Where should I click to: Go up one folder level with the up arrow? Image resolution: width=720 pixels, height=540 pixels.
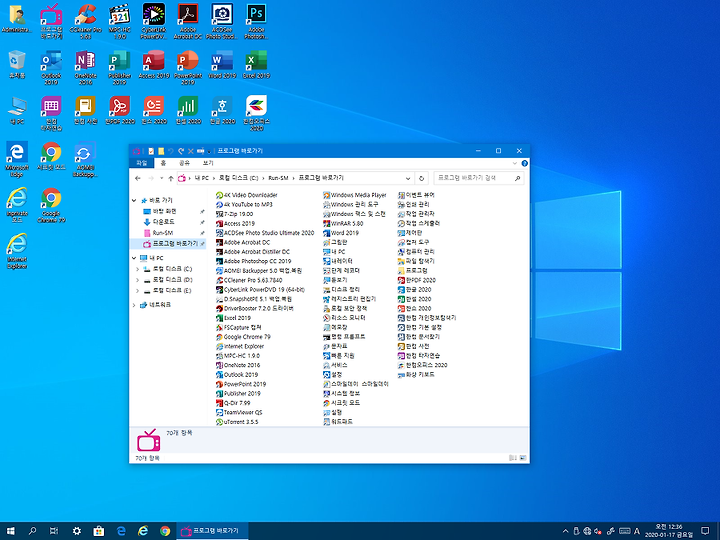(171, 178)
